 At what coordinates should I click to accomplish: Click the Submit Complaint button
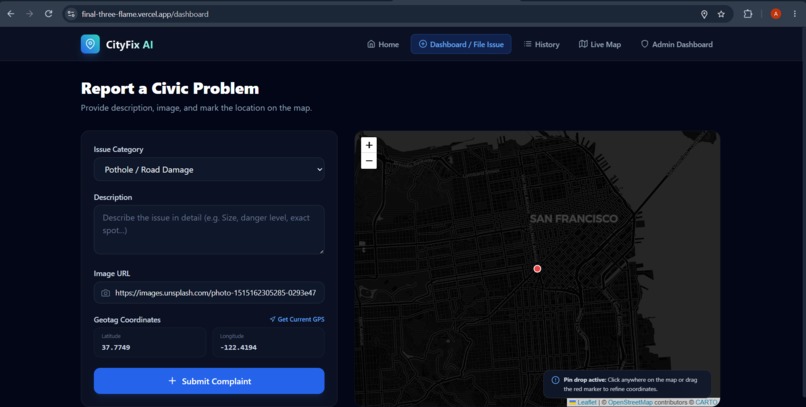pyautogui.click(x=209, y=381)
